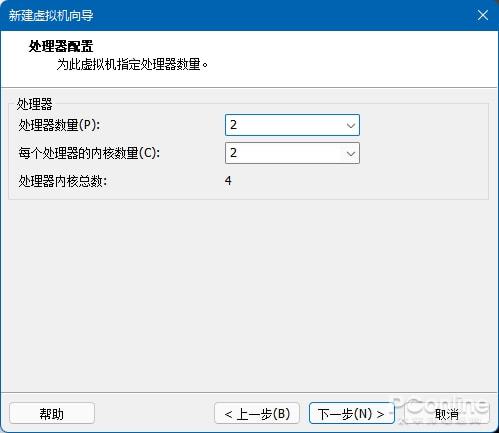Expand the 每个处理器的内核数量(C) dropdown arrow
The image size is (499, 433).
pos(350,154)
